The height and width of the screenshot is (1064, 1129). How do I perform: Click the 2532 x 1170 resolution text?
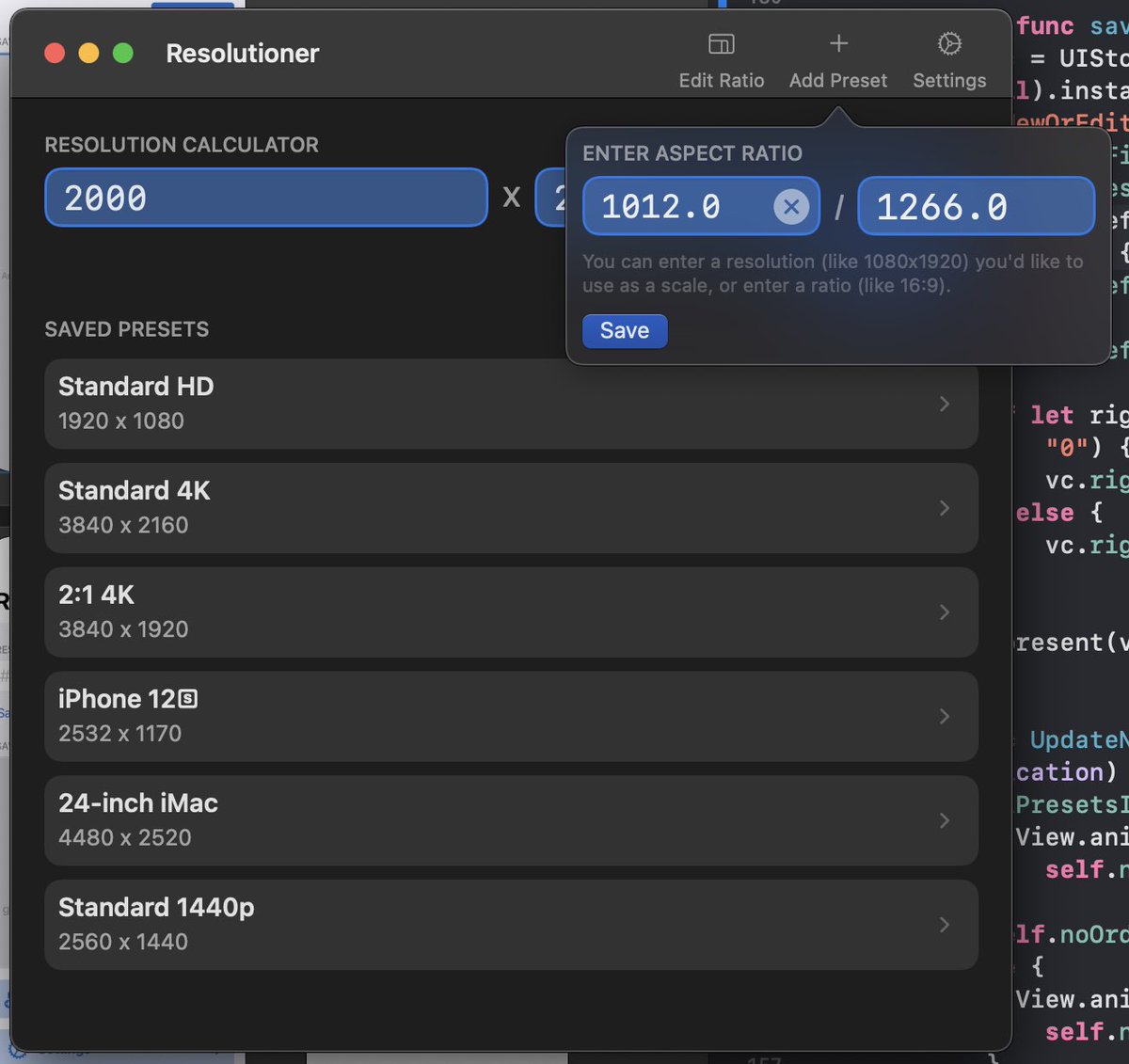119,734
